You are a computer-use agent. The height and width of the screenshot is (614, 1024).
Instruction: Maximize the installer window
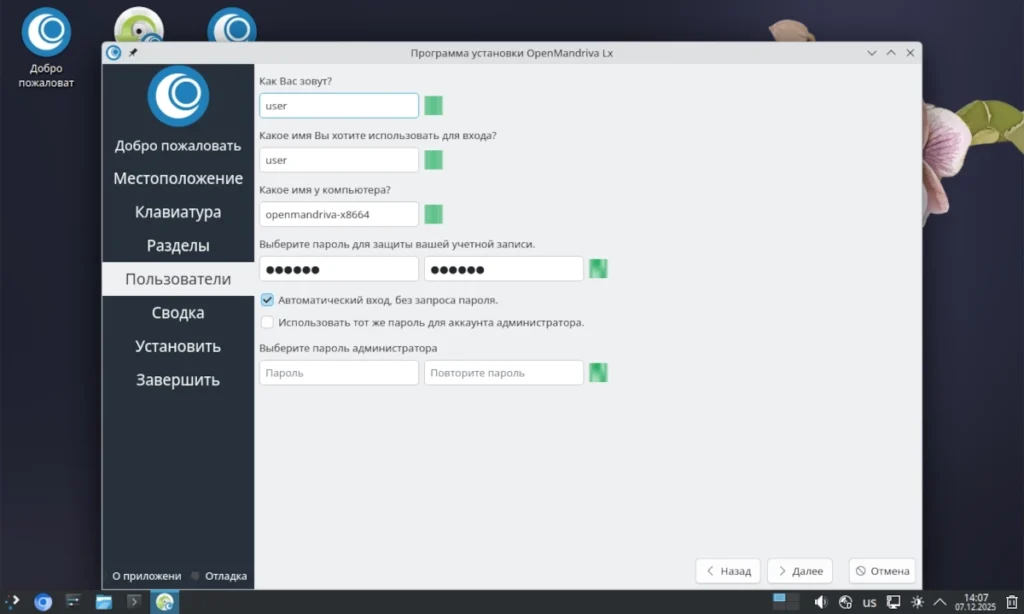click(891, 53)
